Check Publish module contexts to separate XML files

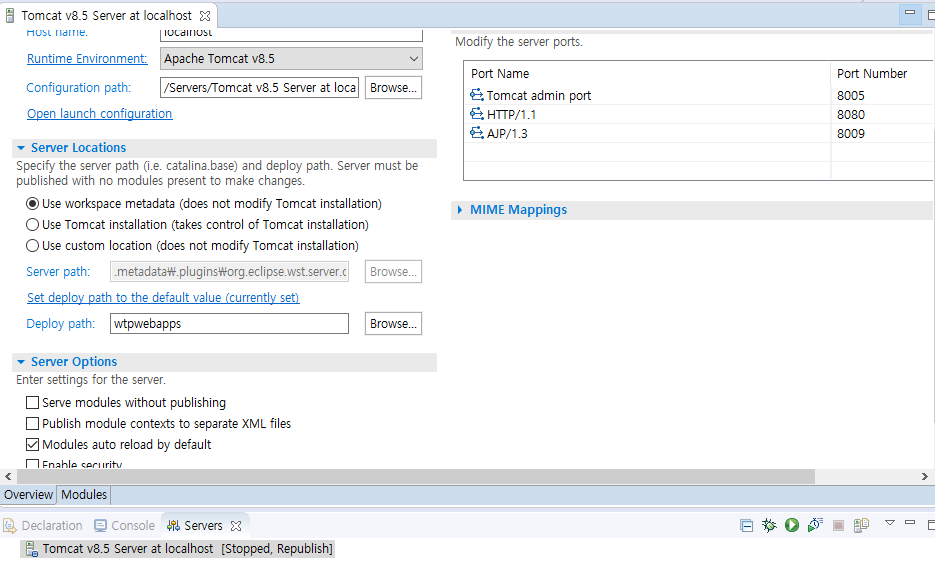pyautogui.click(x=33, y=424)
